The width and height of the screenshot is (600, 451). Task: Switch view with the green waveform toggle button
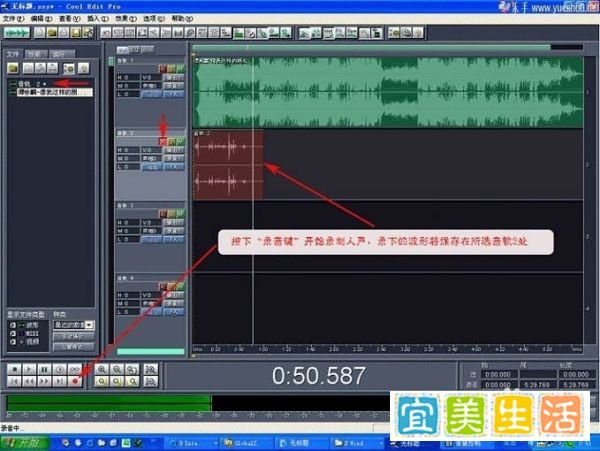[x=16, y=33]
